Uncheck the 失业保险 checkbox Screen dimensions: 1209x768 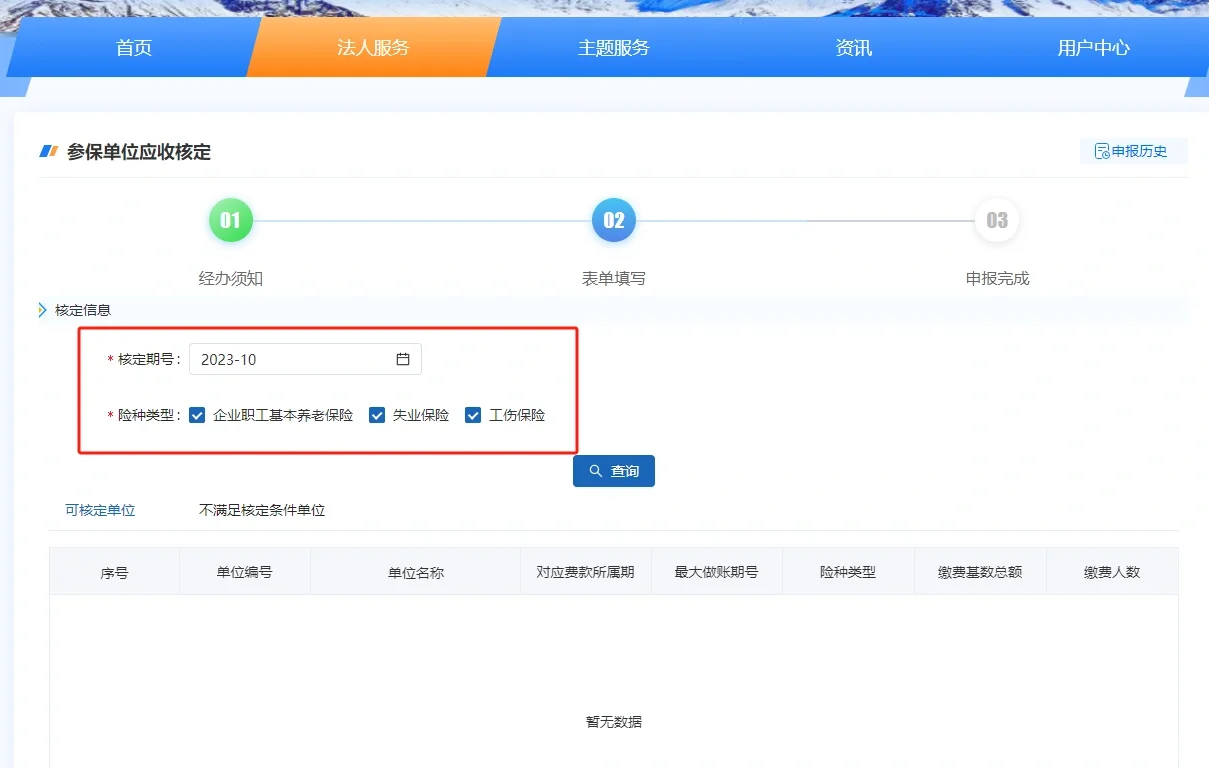[377, 415]
